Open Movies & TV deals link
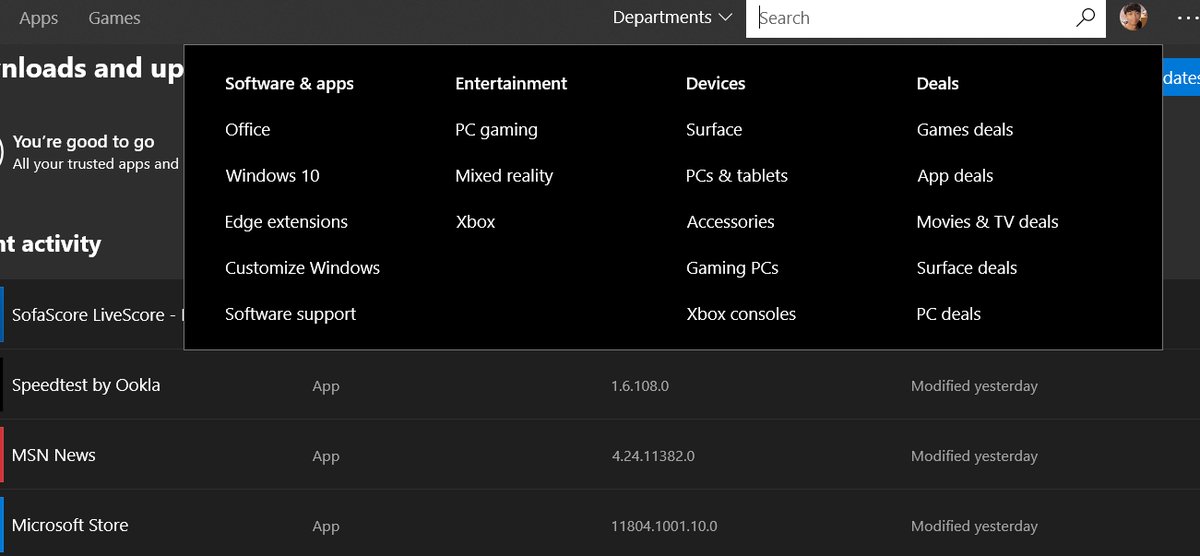This screenshot has width=1200, height=556. click(987, 222)
